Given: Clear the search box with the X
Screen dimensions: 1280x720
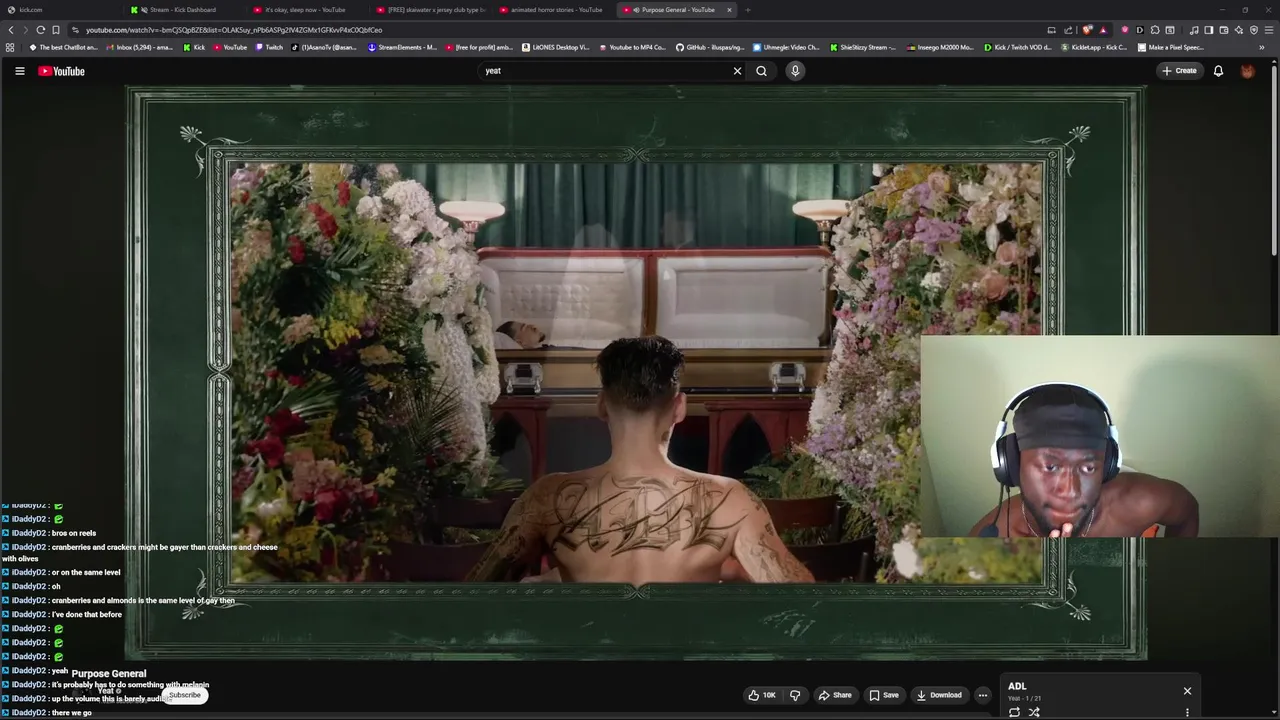Looking at the screenshot, I should (x=737, y=71).
